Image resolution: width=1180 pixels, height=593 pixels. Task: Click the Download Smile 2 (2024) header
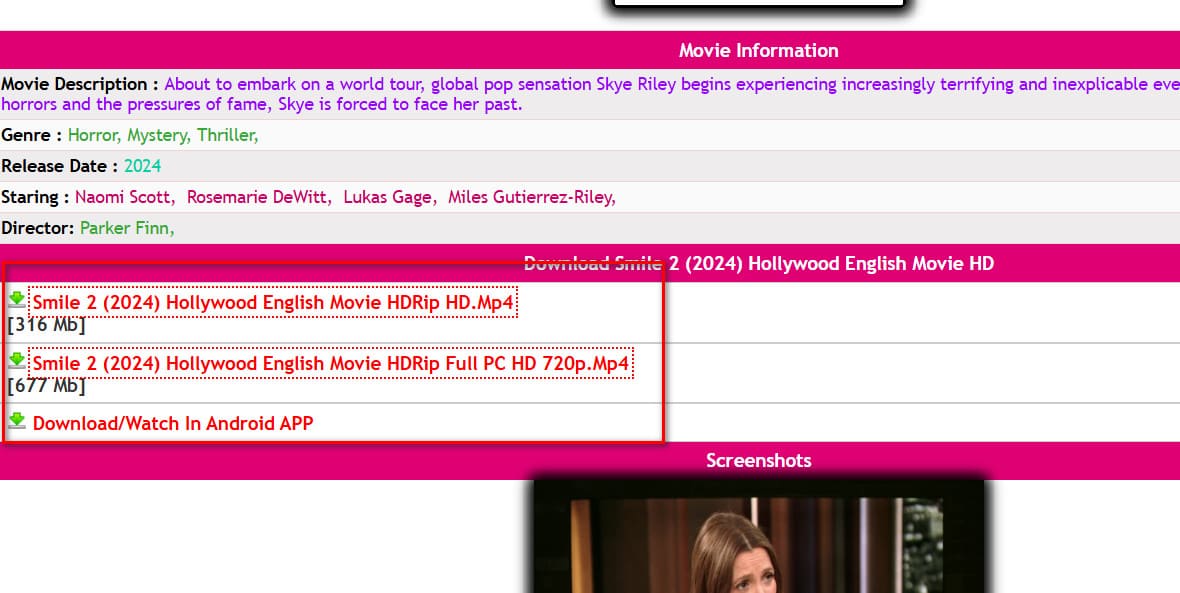(759, 263)
